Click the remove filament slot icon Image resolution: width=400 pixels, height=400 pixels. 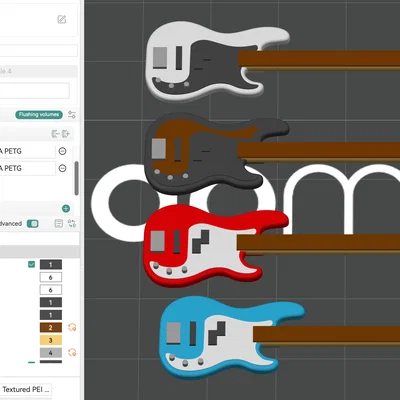pos(55,134)
